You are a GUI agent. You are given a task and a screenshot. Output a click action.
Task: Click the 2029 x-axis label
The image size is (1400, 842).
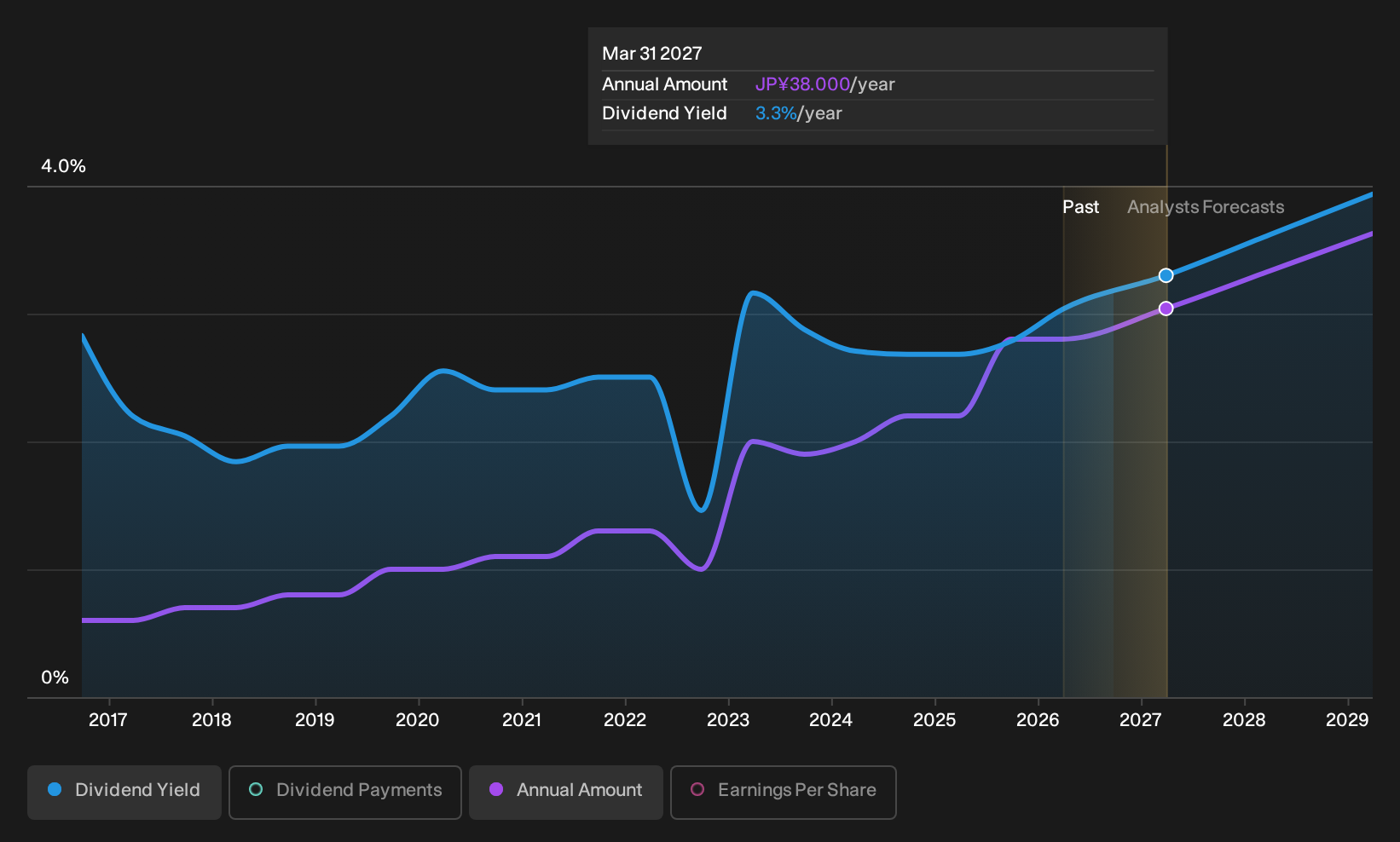tap(1347, 720)
